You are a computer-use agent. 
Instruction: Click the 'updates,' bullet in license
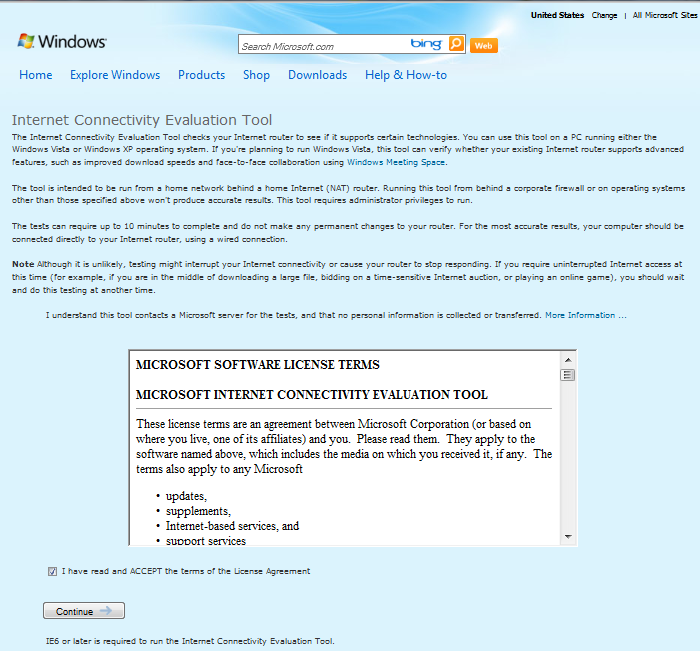(186, 496)
